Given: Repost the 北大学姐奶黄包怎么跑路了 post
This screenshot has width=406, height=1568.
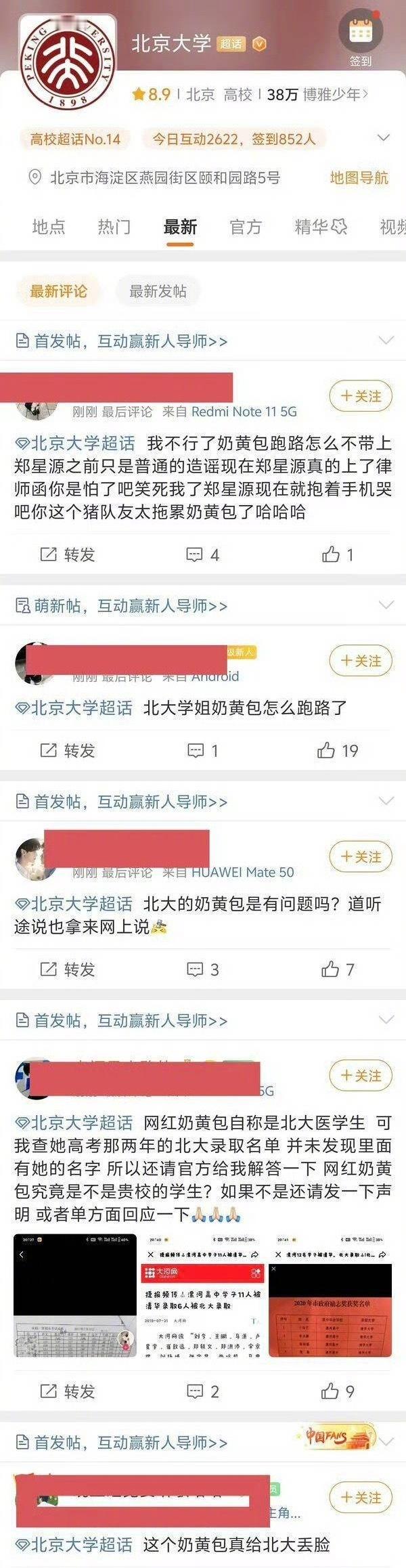Looking at the screenshot, I should (x=68, y=751).
